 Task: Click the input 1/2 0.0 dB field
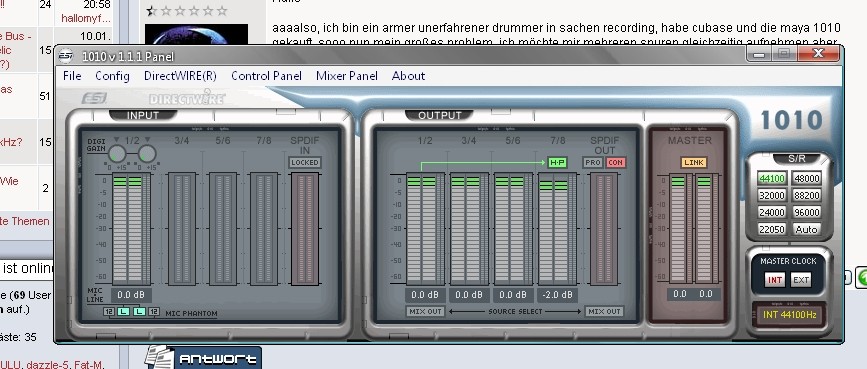(131, 295)
